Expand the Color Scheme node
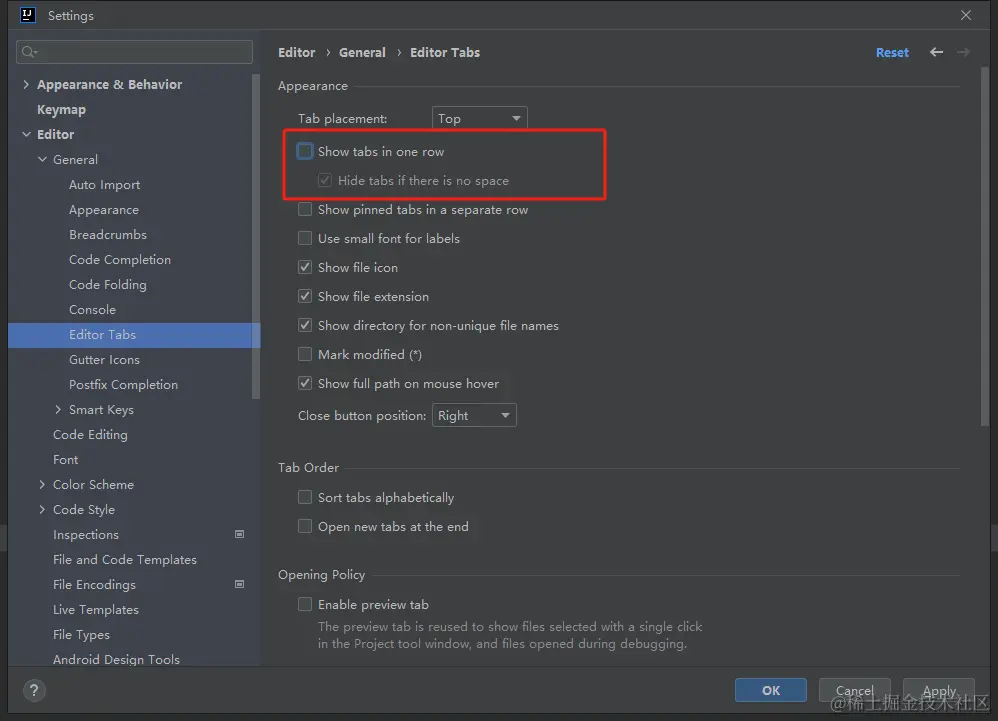This screenshot has width=998, height=721. point(42,484)
